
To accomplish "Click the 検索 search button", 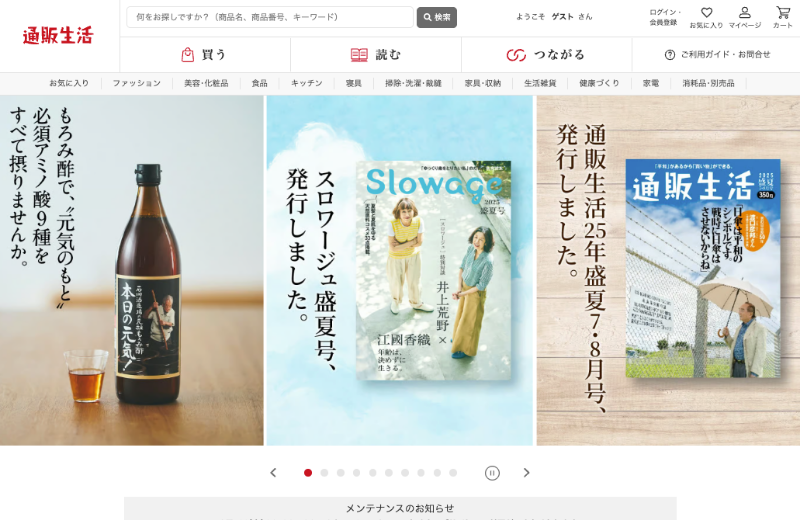I will 437,17.
